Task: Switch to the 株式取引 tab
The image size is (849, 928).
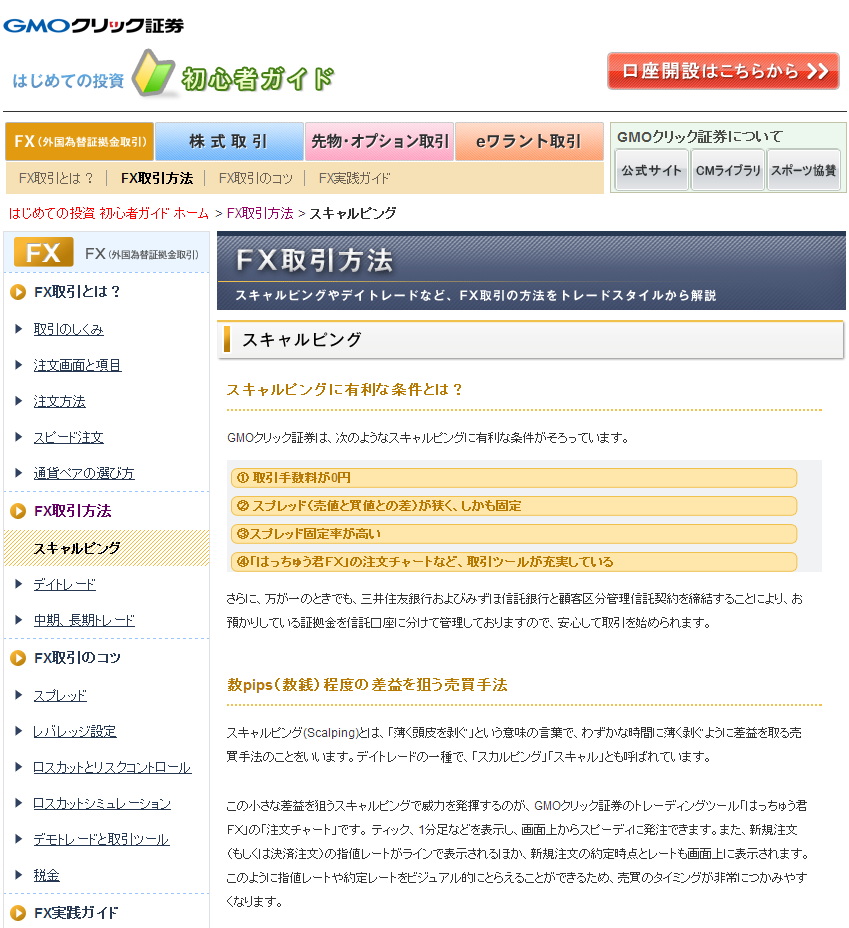Action: (230, 141)
